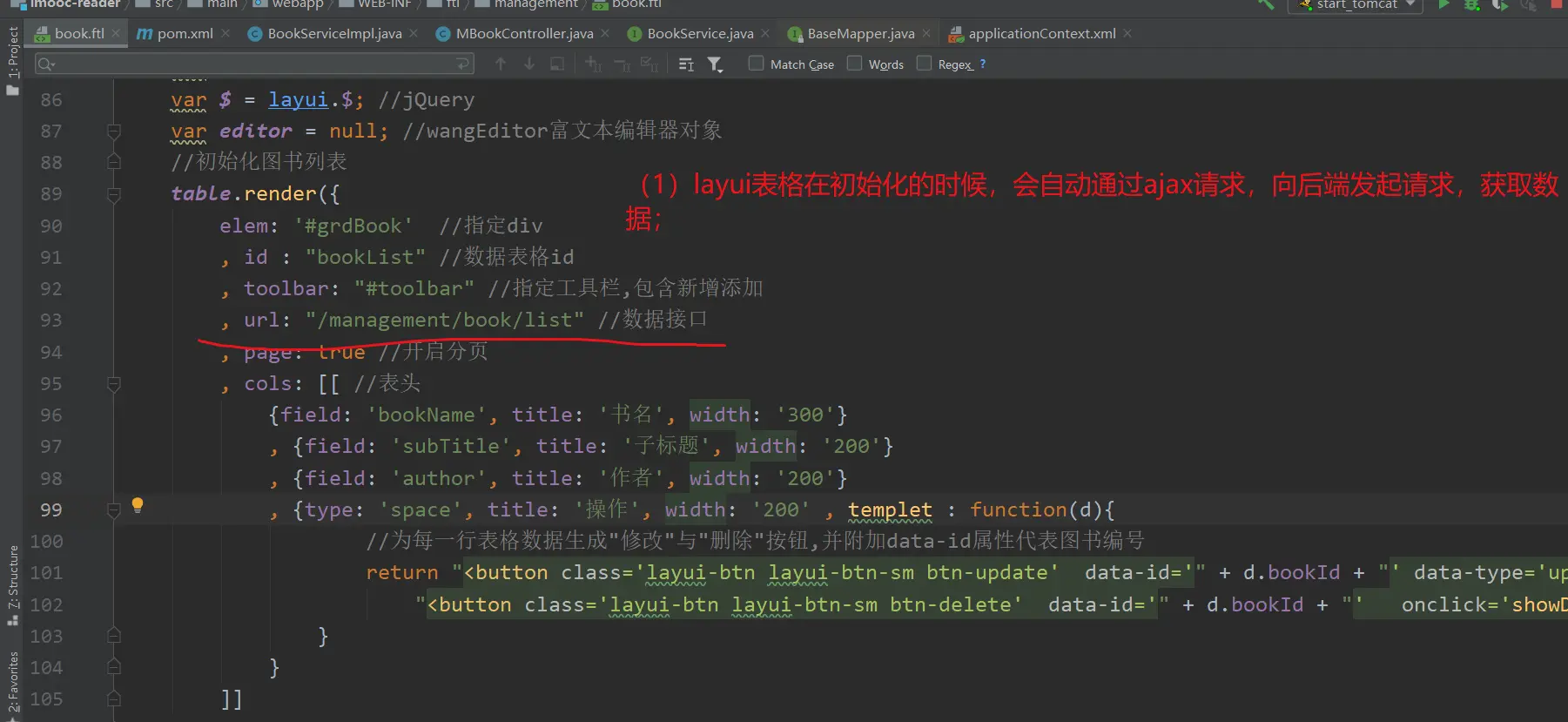Run the start_tomcat configuration
Viewport: 1568px width, 722px height.
[1444, 4]
